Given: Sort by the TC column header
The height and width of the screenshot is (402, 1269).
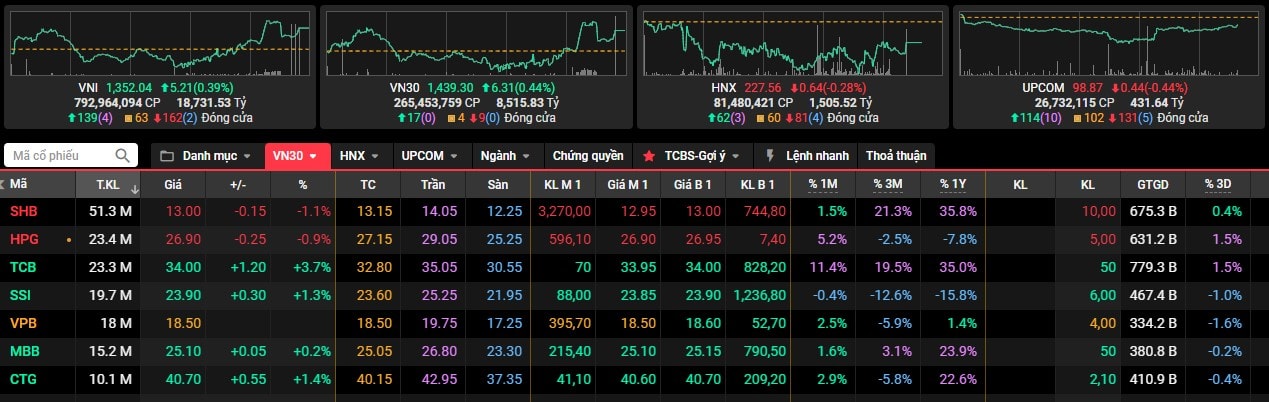Looking at the screenshot, I should pyautogui.click(x=368, y=184).
